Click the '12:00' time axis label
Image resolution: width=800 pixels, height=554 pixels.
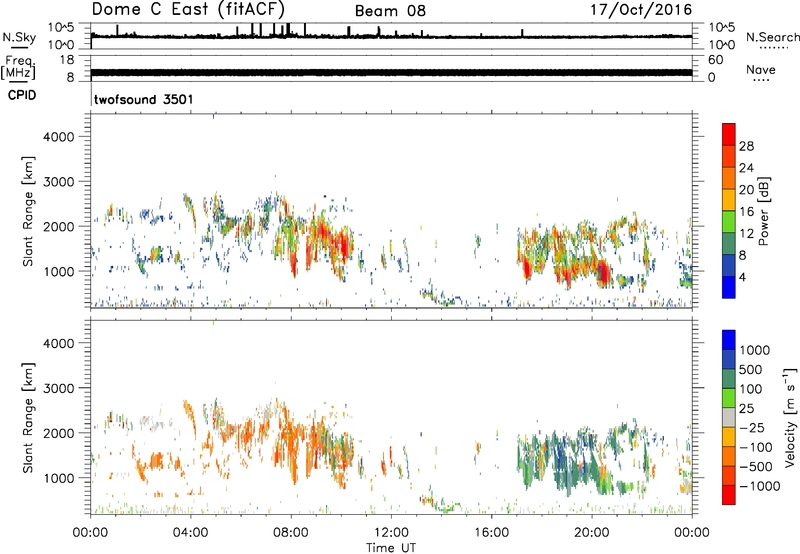tap(391, 533)
